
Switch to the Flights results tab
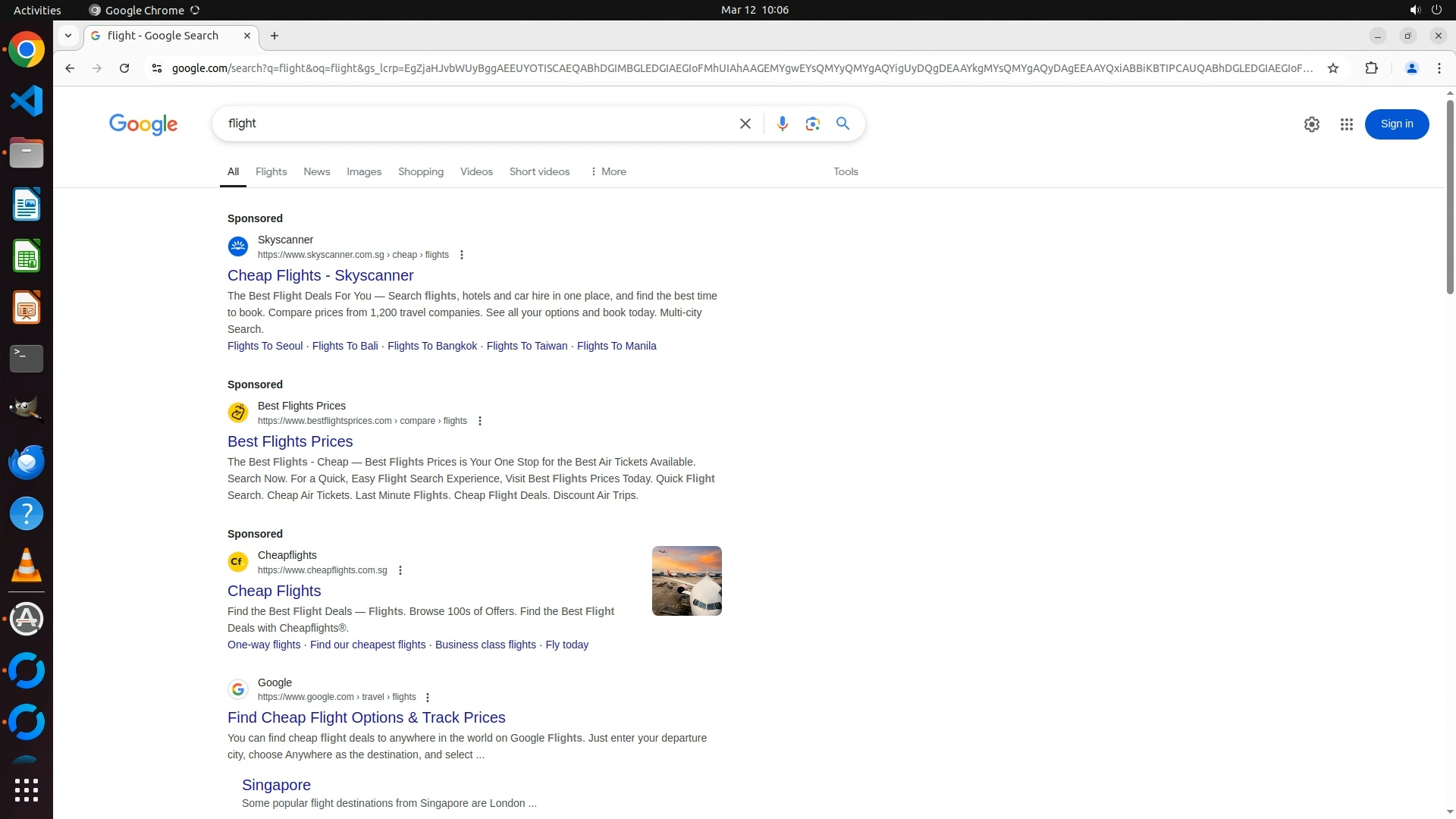point(271,171)
